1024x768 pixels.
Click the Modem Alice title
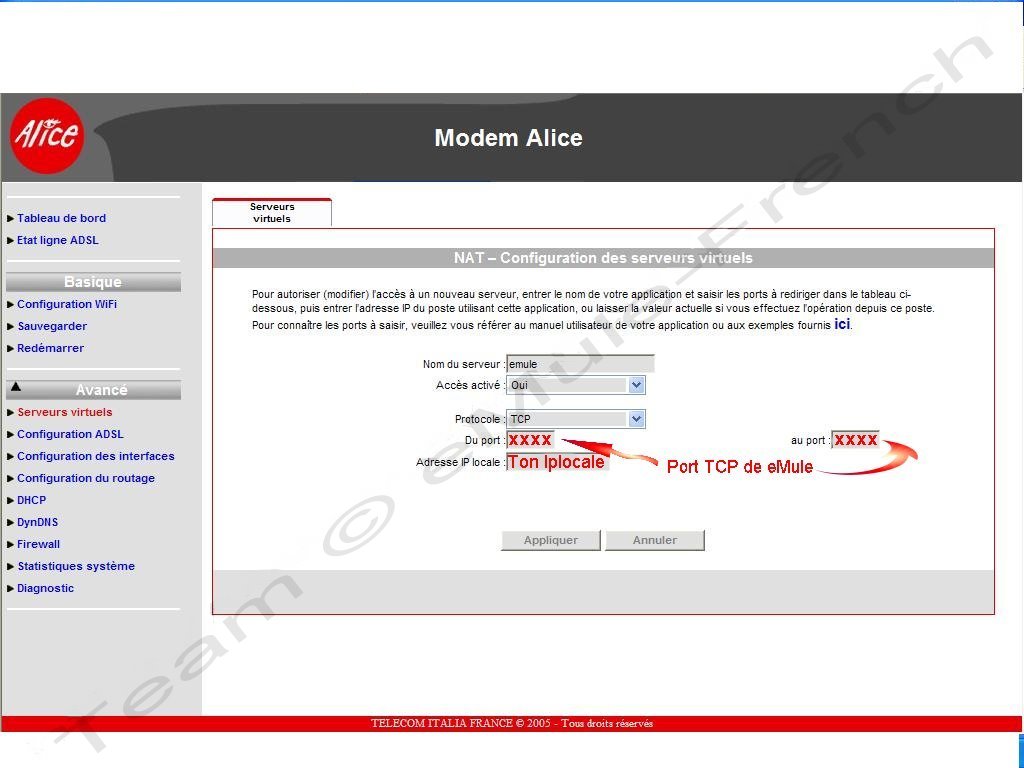pyautogui.click(x=509, y=138)
